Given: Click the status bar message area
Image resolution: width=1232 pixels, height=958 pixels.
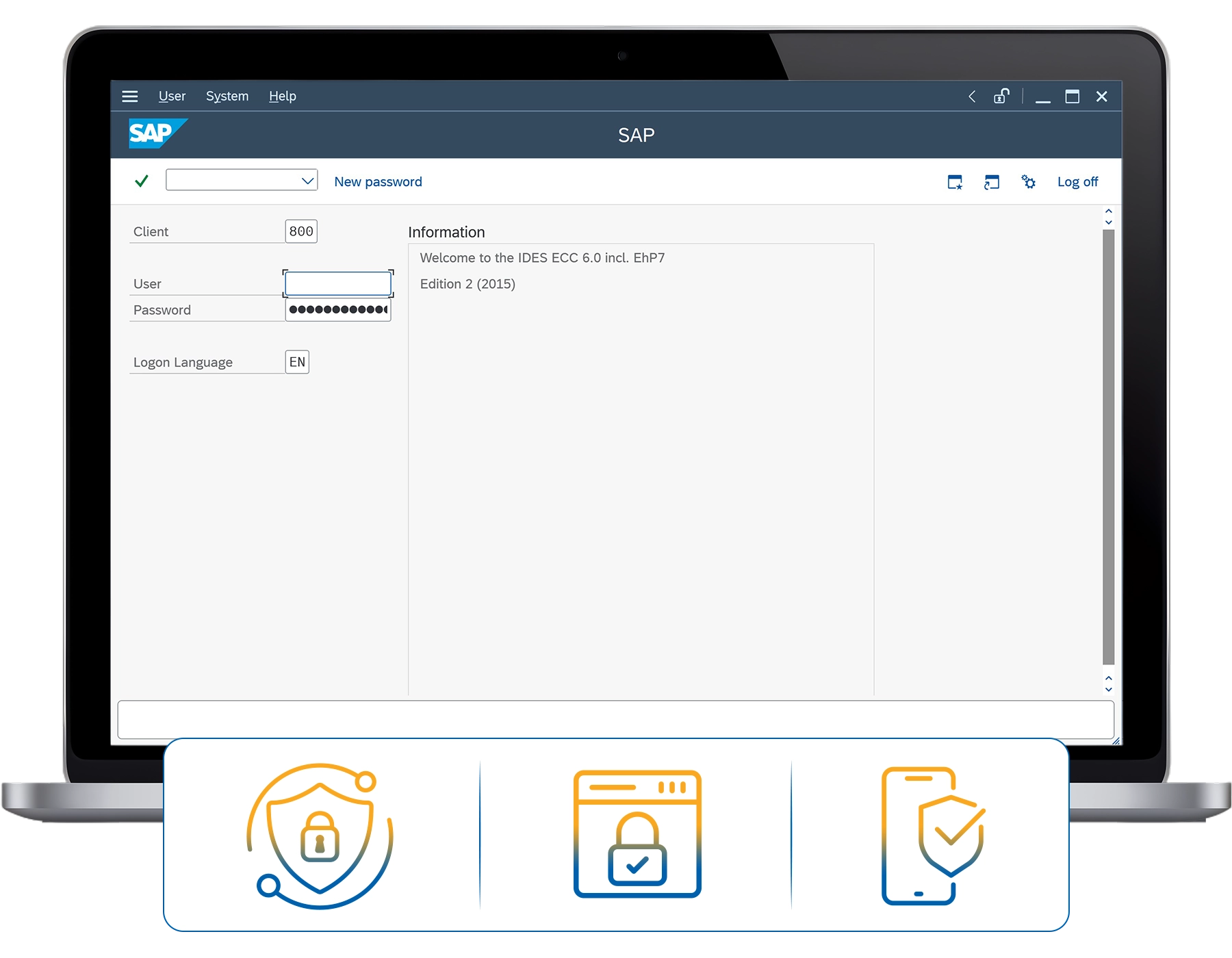Looking at the screenshot, I should 615,719.
